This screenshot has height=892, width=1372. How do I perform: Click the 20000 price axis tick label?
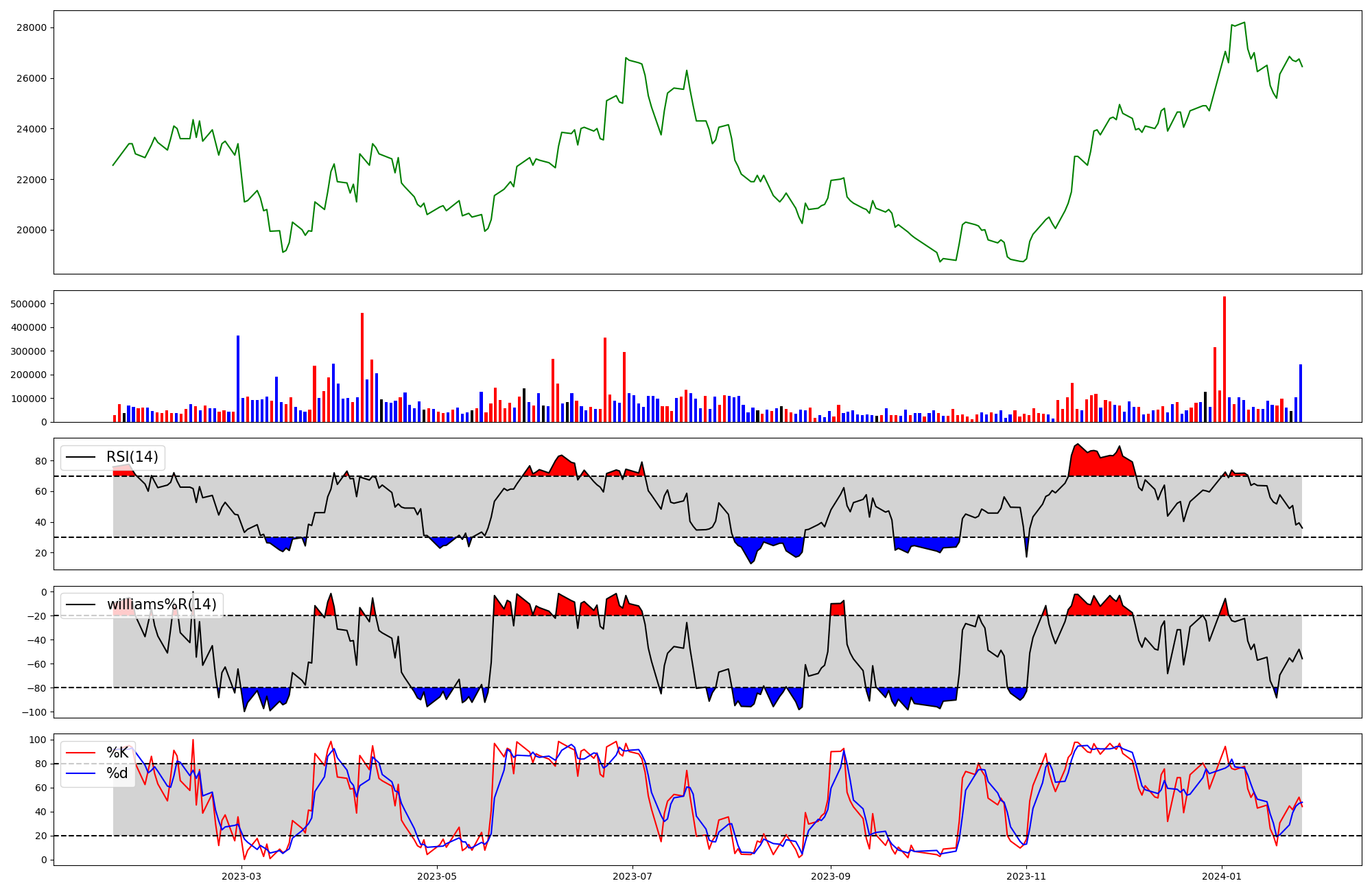pos(33,231)
